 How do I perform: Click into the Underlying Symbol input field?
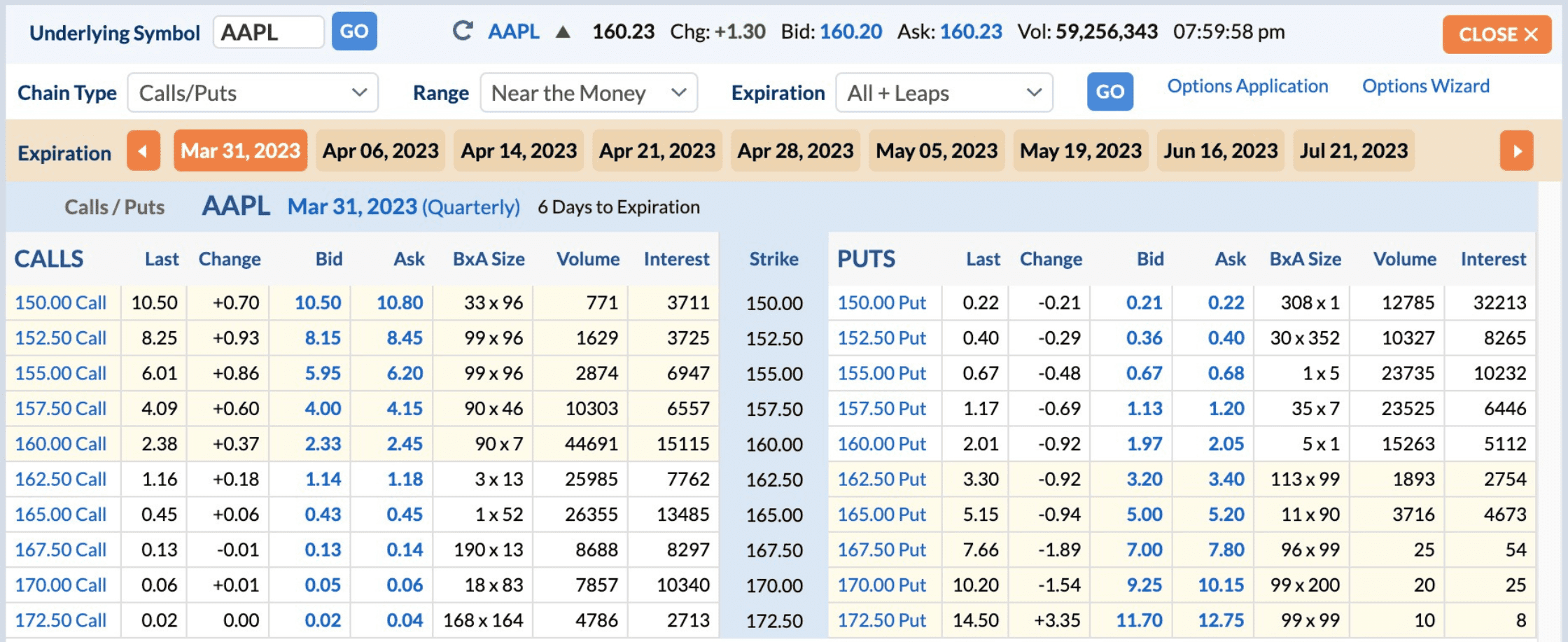coord(269,32)
